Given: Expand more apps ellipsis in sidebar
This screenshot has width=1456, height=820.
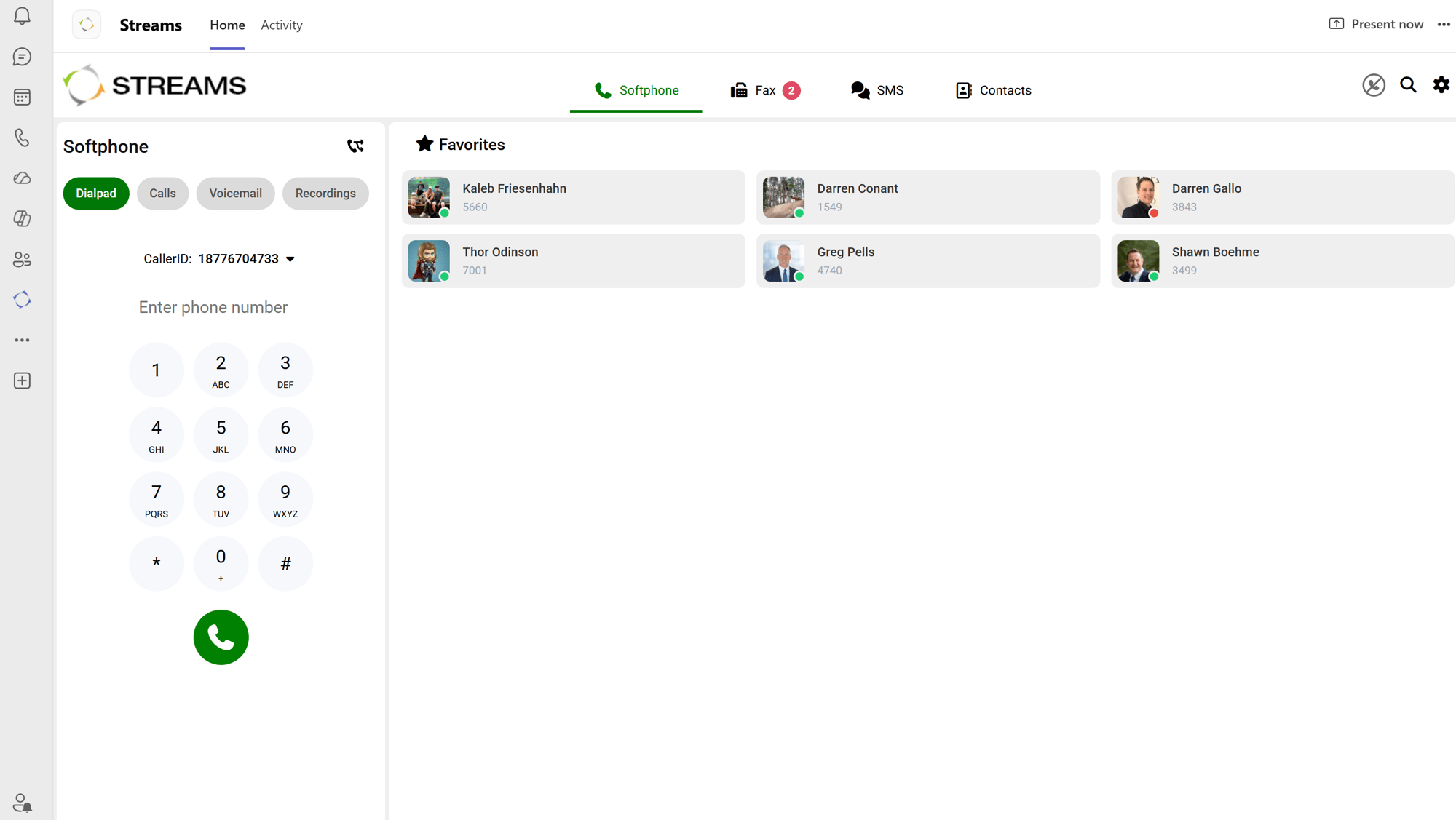Looking at the screenshot, I should click(22, 340).
